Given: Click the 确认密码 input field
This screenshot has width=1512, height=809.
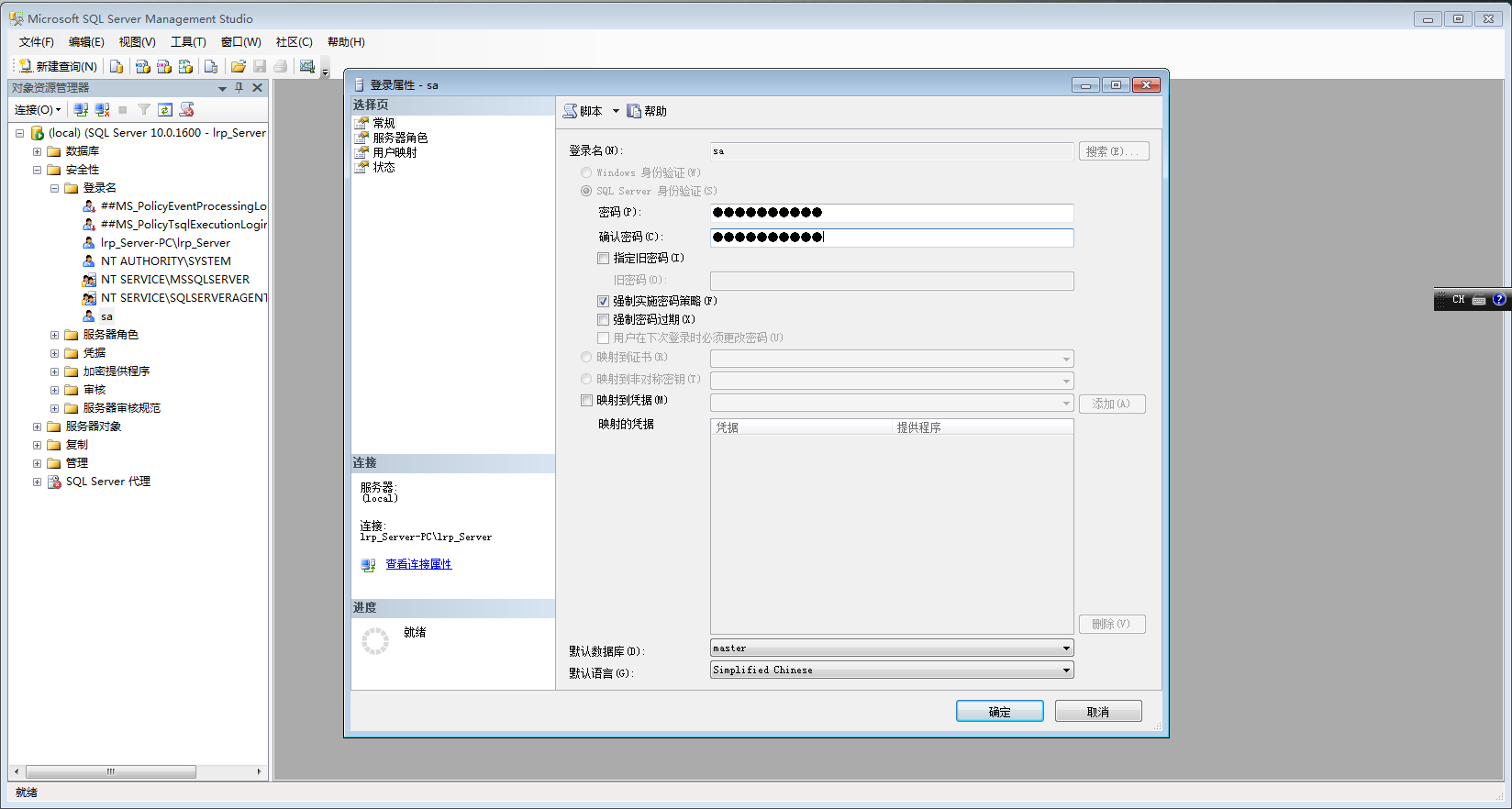Looking at the screenshot, I should click(x=892, y=238).
